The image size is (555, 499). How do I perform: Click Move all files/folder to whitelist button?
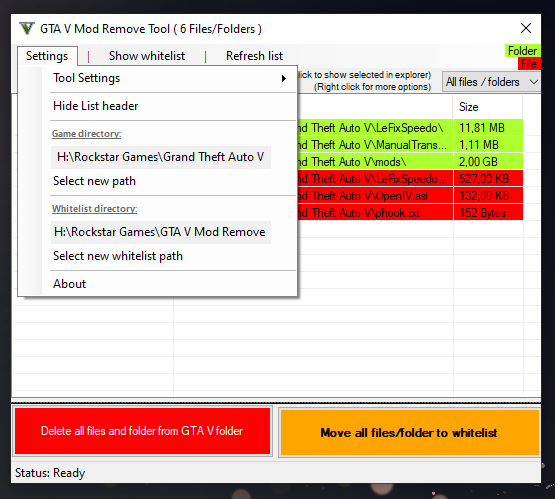click(410, 432)
